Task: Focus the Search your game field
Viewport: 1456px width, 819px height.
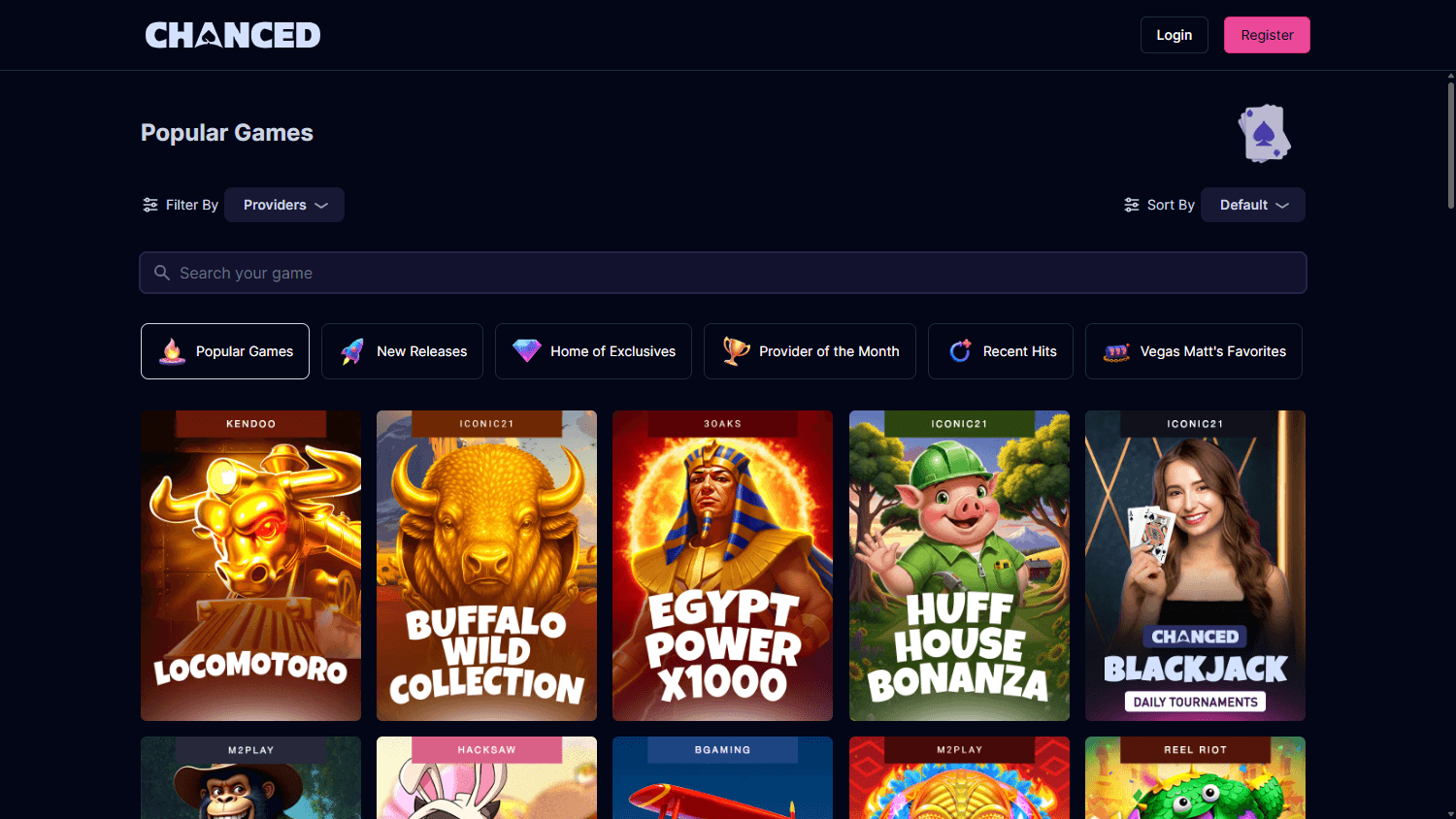Action: (x=723, y=273)
